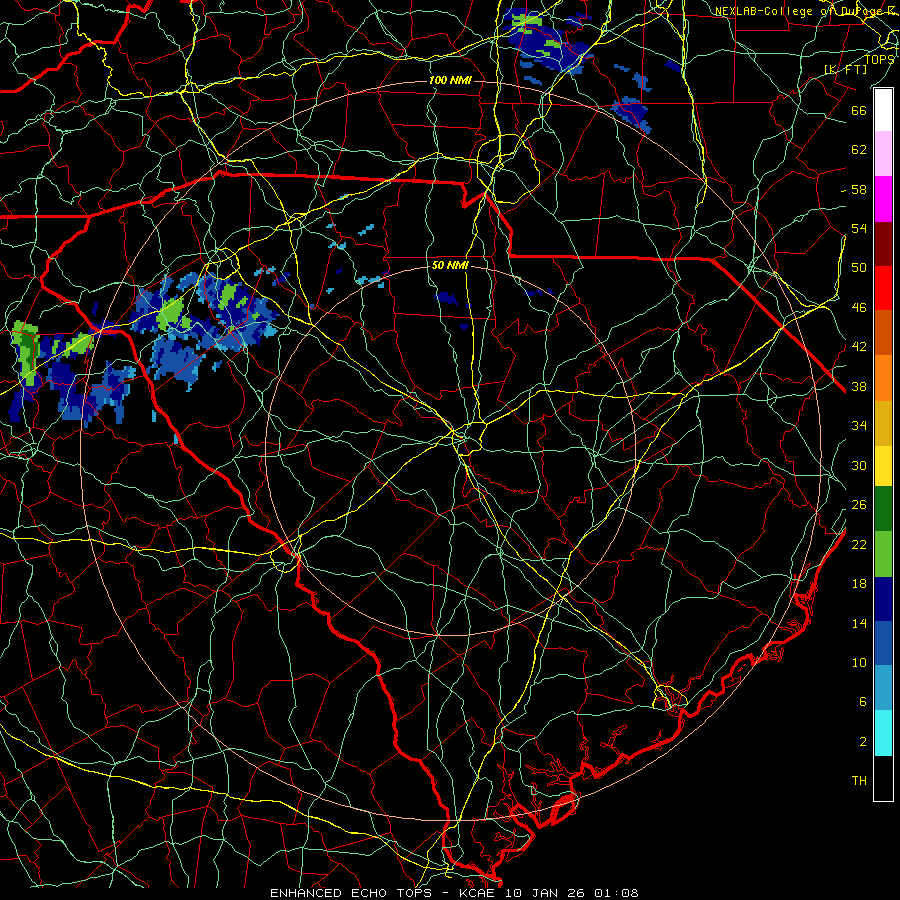Click the "10 JAN 26" date text

[x=545, y=893]
